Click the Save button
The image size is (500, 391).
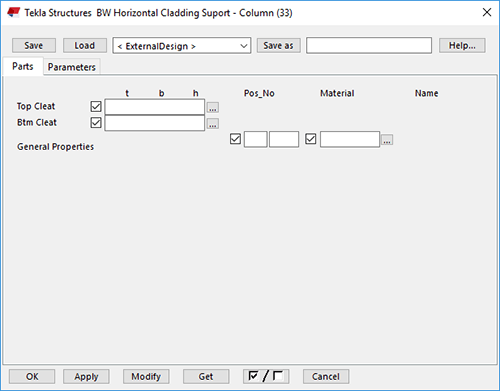click(34, 45)
